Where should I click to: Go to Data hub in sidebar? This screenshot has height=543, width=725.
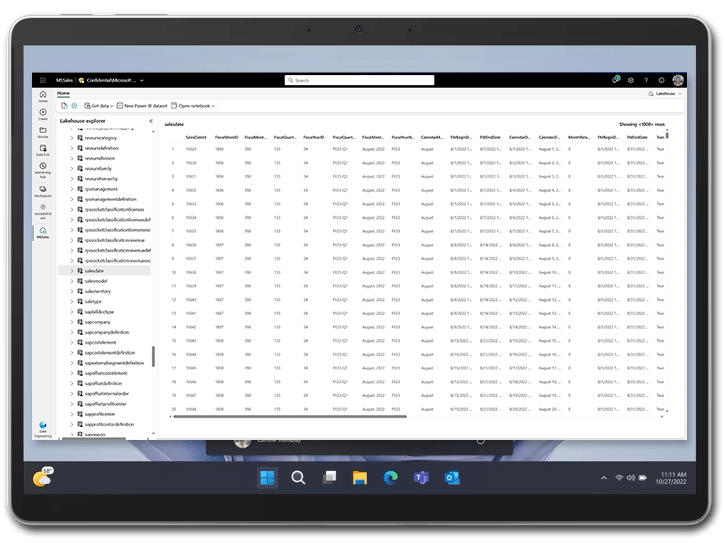(x=43, y=150)
